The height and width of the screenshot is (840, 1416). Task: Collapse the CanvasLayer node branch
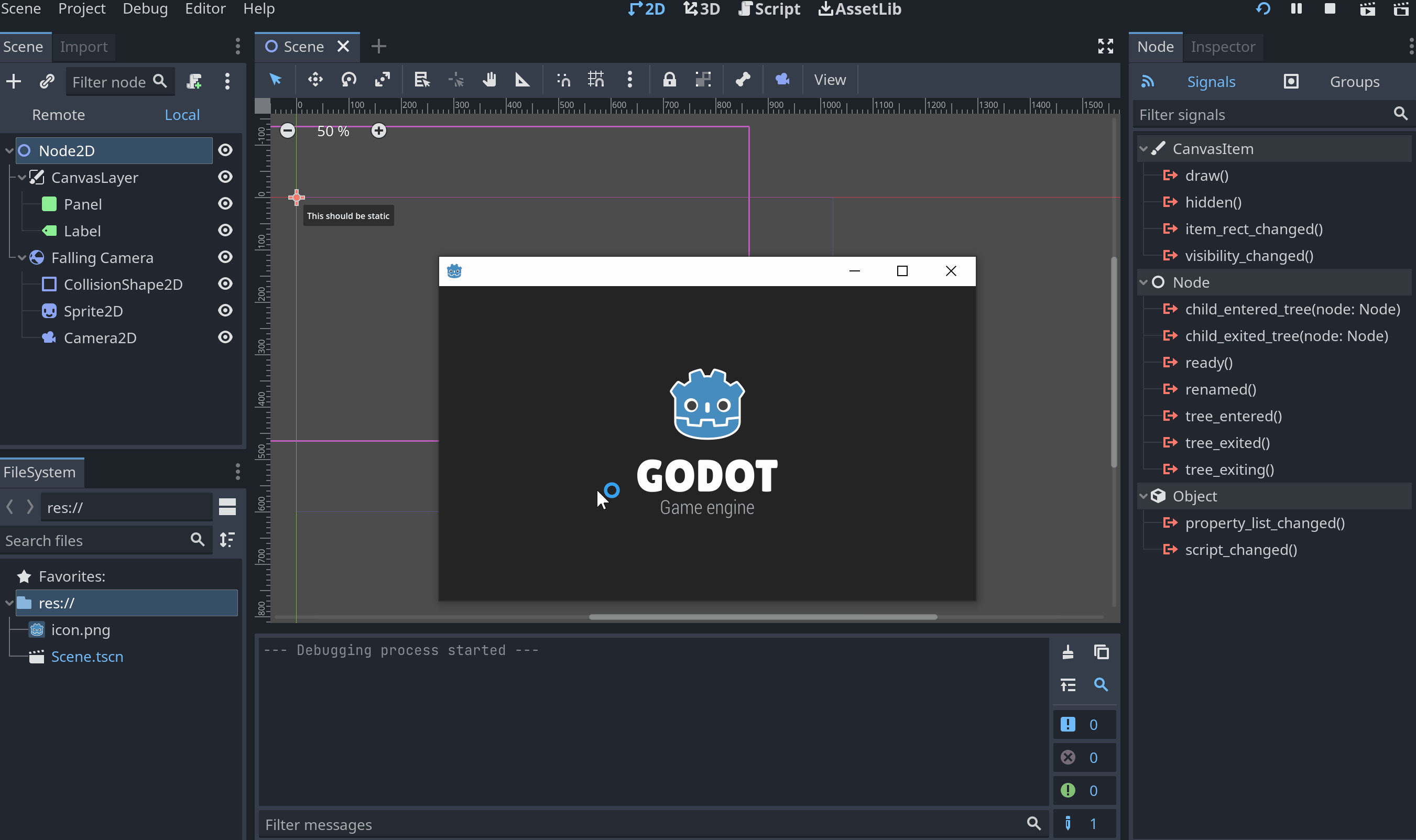coord(21,177)
